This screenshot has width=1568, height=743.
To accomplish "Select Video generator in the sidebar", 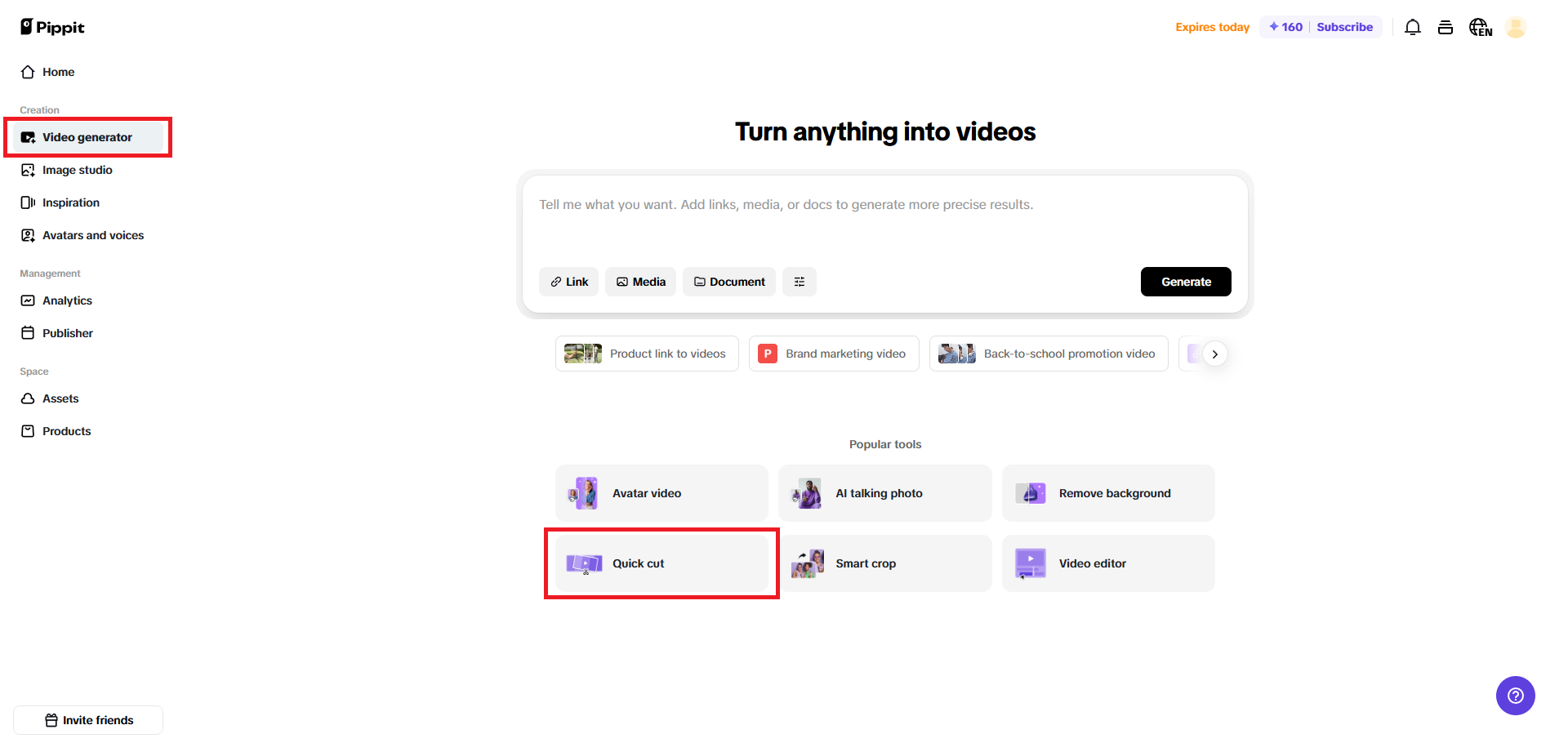I will point(88,137).
